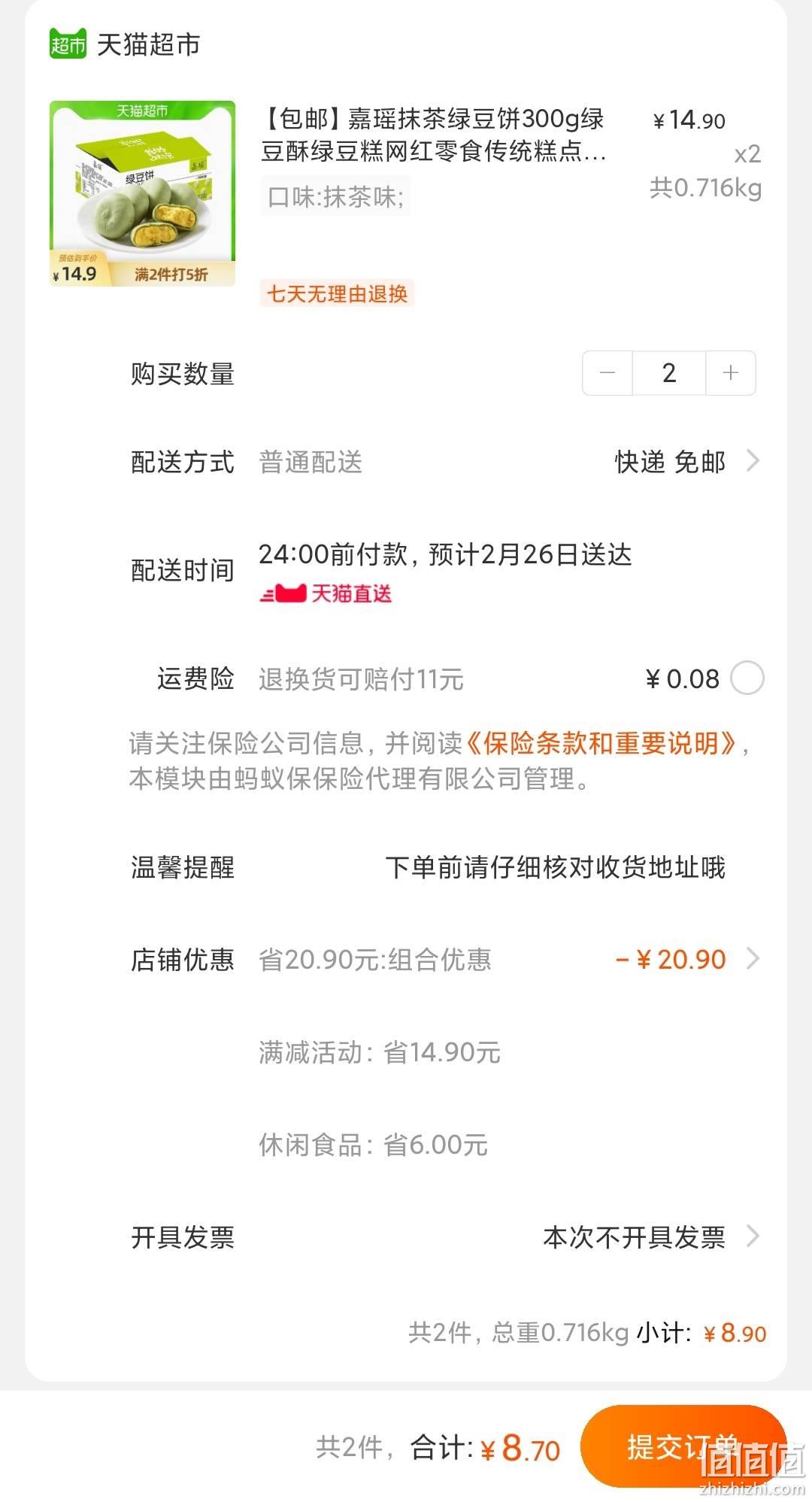Screen dimensions: 812x1502
Task: Select the freight insurance radio button
Action: coord(747,678)
